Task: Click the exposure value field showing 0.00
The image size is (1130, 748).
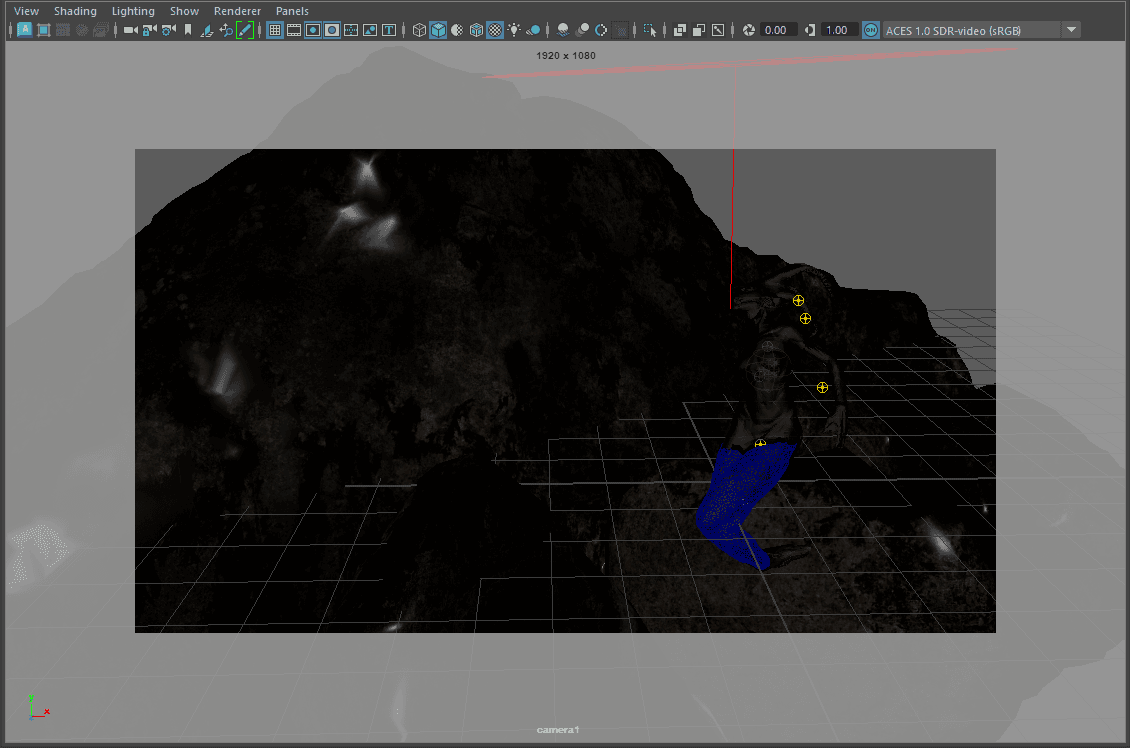Action: click(778, 30)
